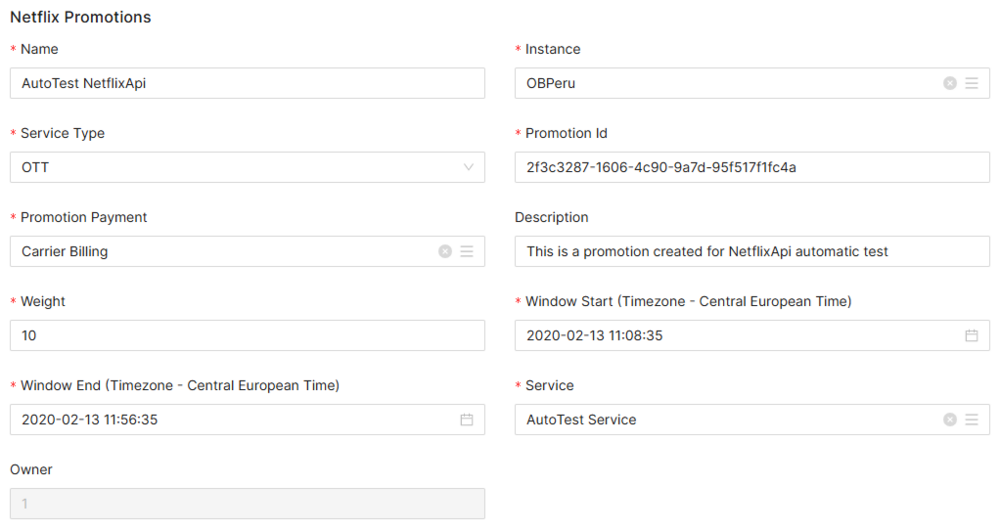Click the Name input field
1000x531 pixels.
click(x=246, y=83)
